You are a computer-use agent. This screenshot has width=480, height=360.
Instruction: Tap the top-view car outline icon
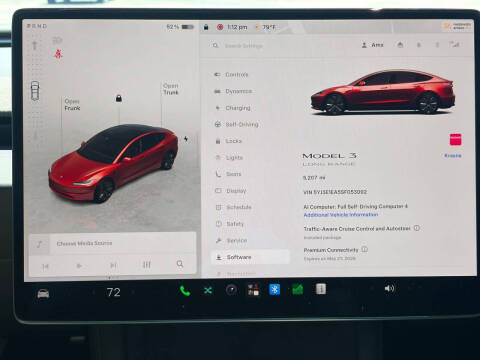tap(35, 90)
